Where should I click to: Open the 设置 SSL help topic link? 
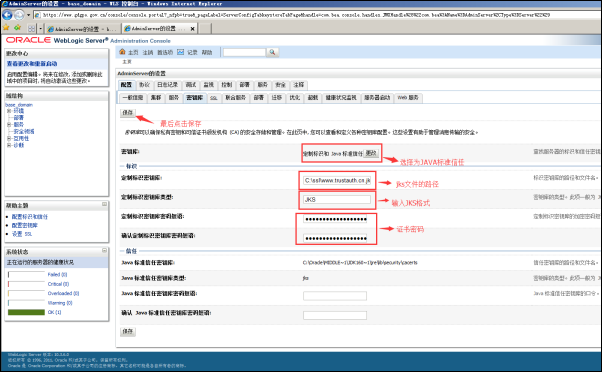pyautogui.click(x=22, y=234)
